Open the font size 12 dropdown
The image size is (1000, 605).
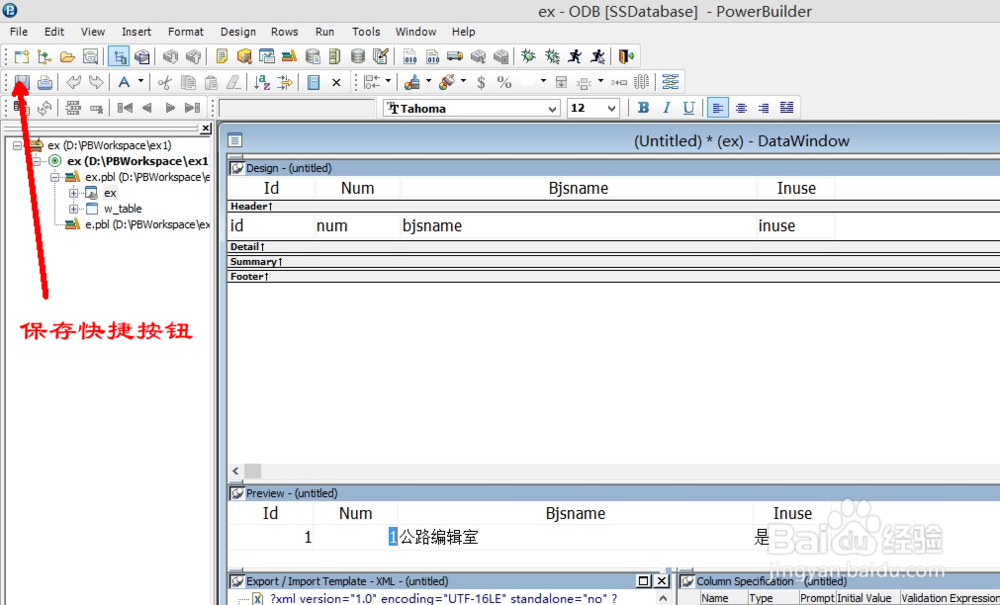tap(611, 108)
